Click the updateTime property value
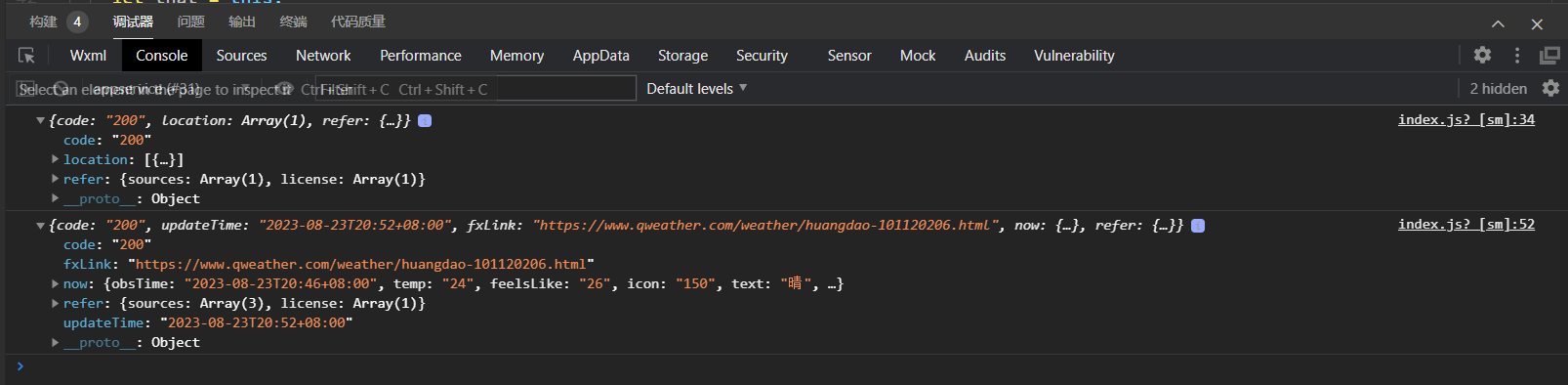The image size is (1568, 385). [256, 322]
